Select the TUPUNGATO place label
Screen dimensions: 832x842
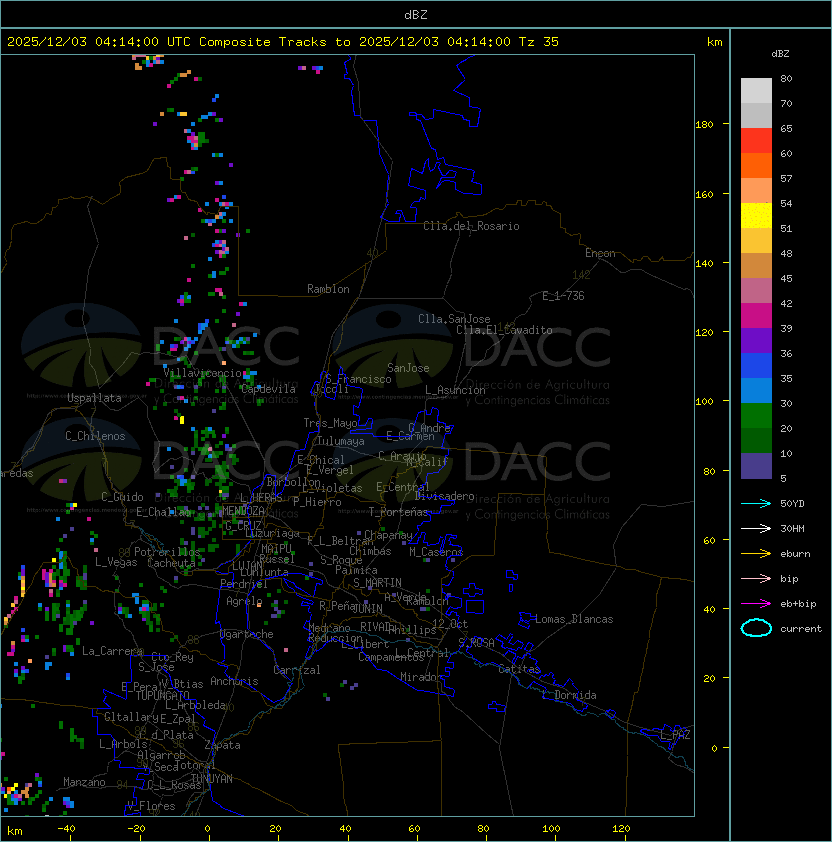(162, 695)
